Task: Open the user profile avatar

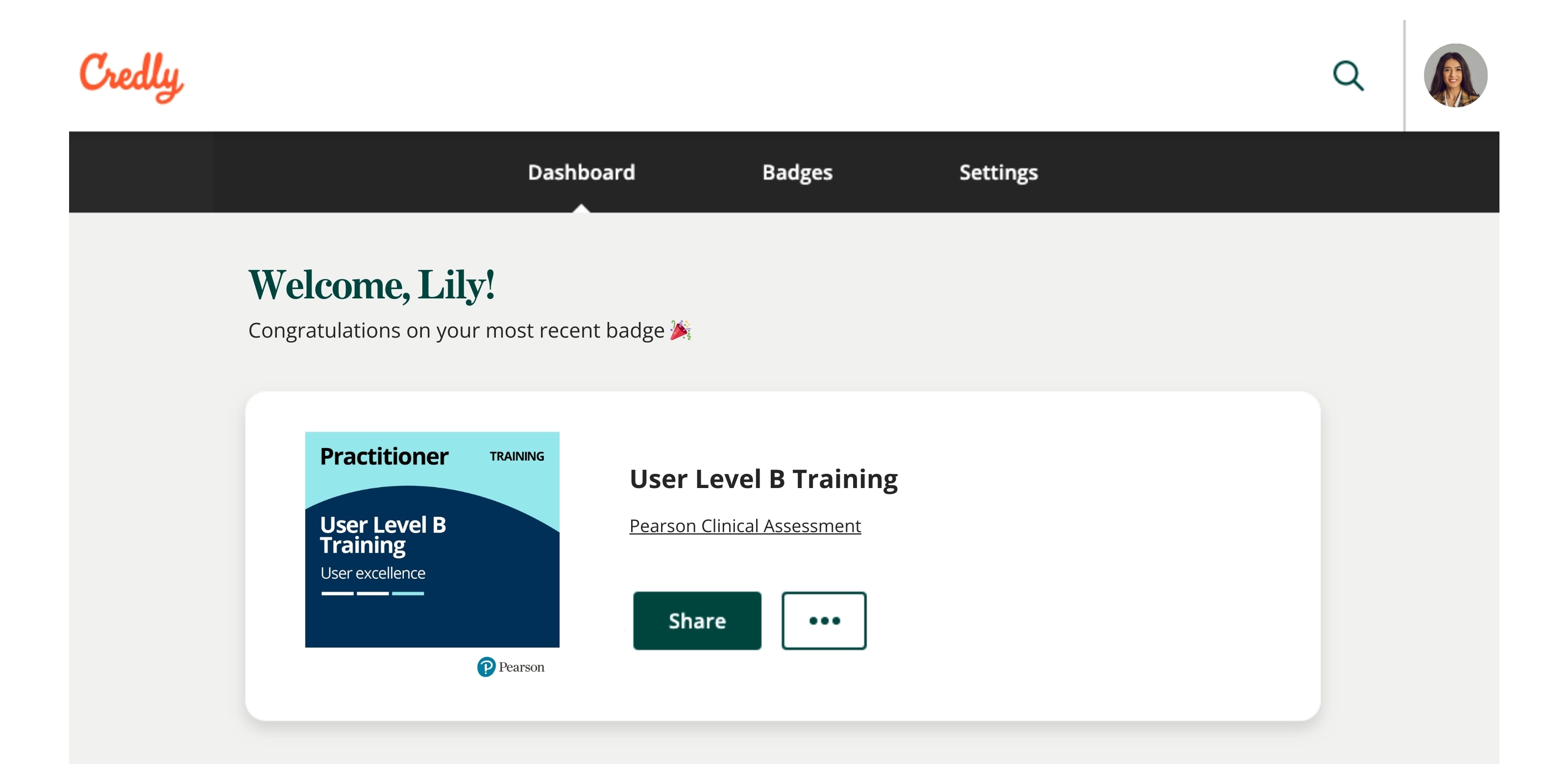Action: [1455, 75]
